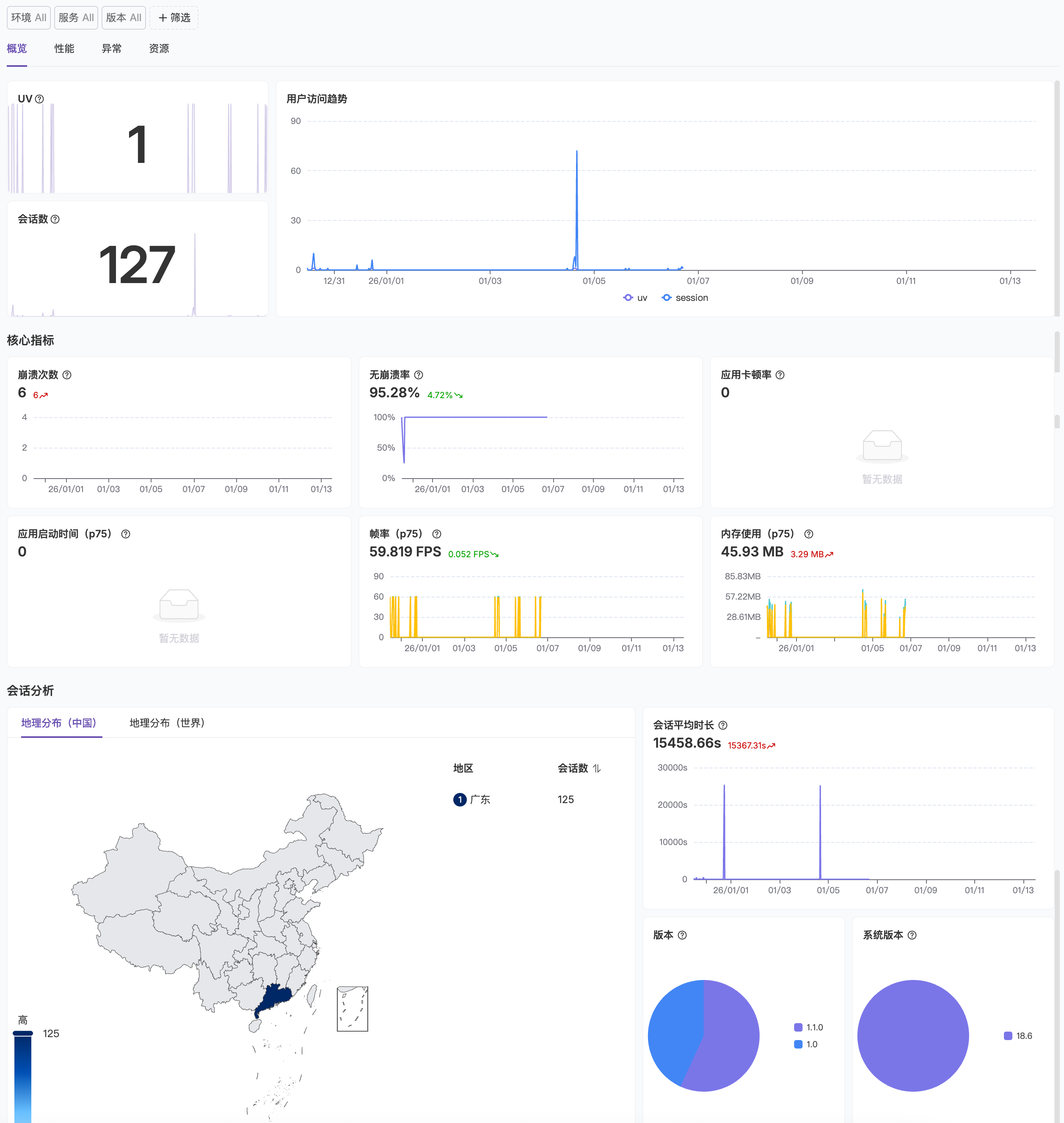1064x1123 pixels.
Task: Click the help icon beside 会话数 card
Action: 55,220
